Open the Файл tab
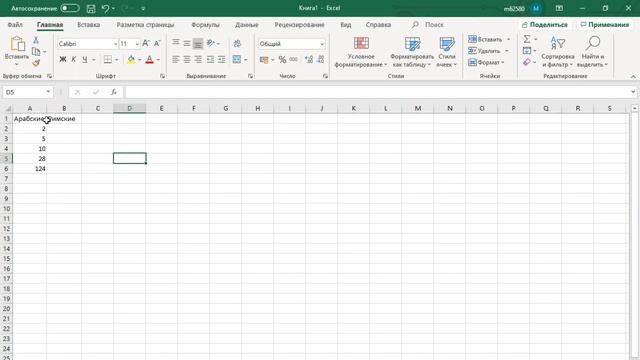640x360 pixels. tap(15, 25)
